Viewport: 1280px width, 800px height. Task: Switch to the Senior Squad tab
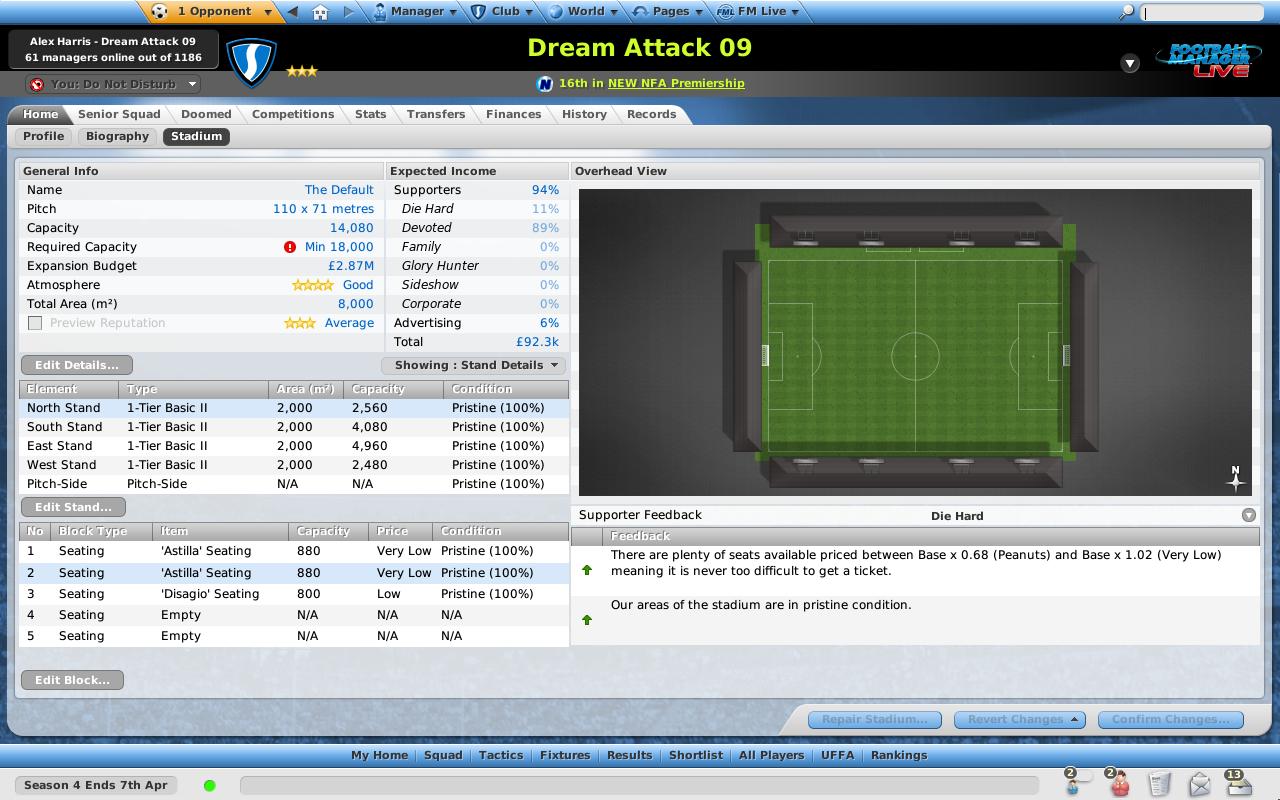119,114
